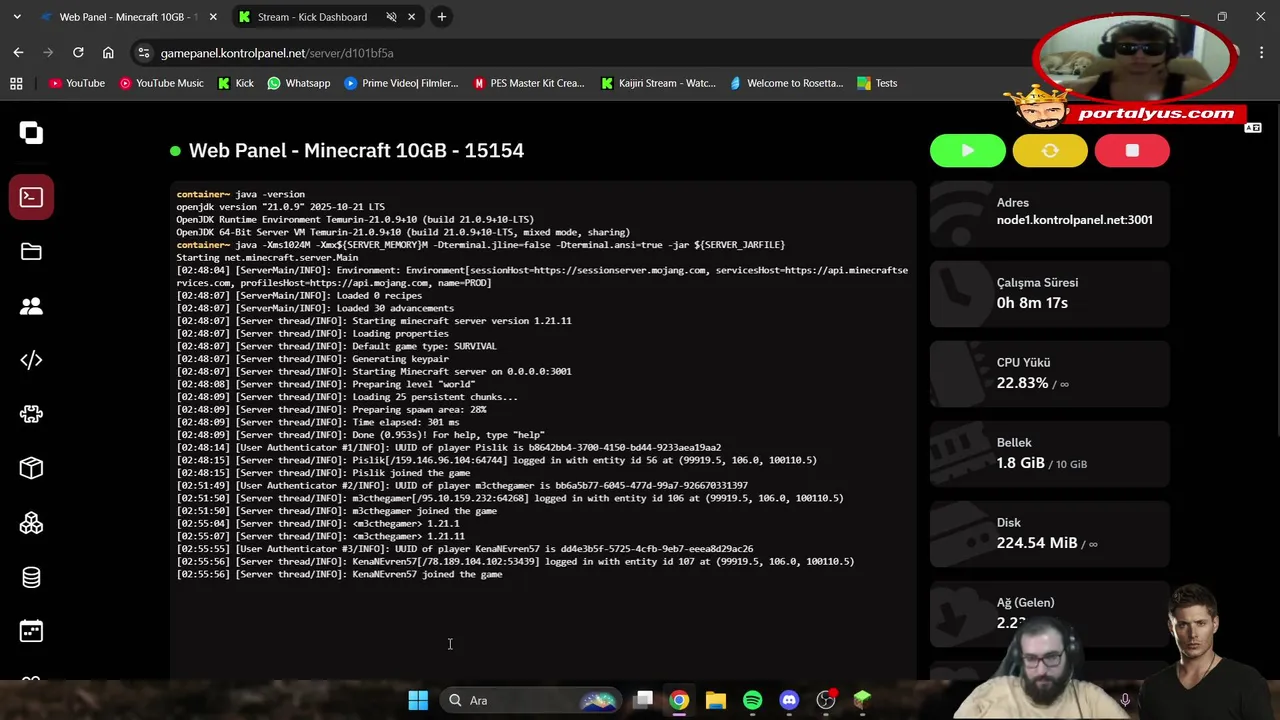Open File Explorer from the taskbar
Screen dimensions: 1280x720
pyautogui.click(x=716, y=700)
